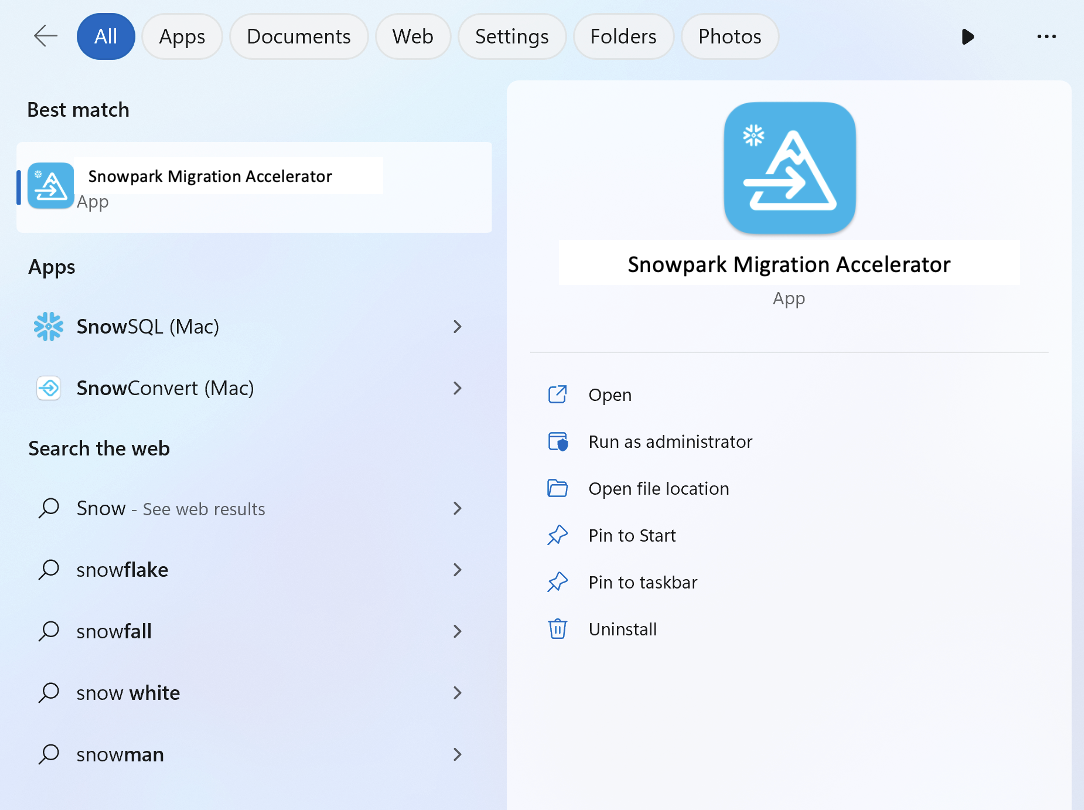
Task: Open the Settings filter tab
Action: pos(512,36)
